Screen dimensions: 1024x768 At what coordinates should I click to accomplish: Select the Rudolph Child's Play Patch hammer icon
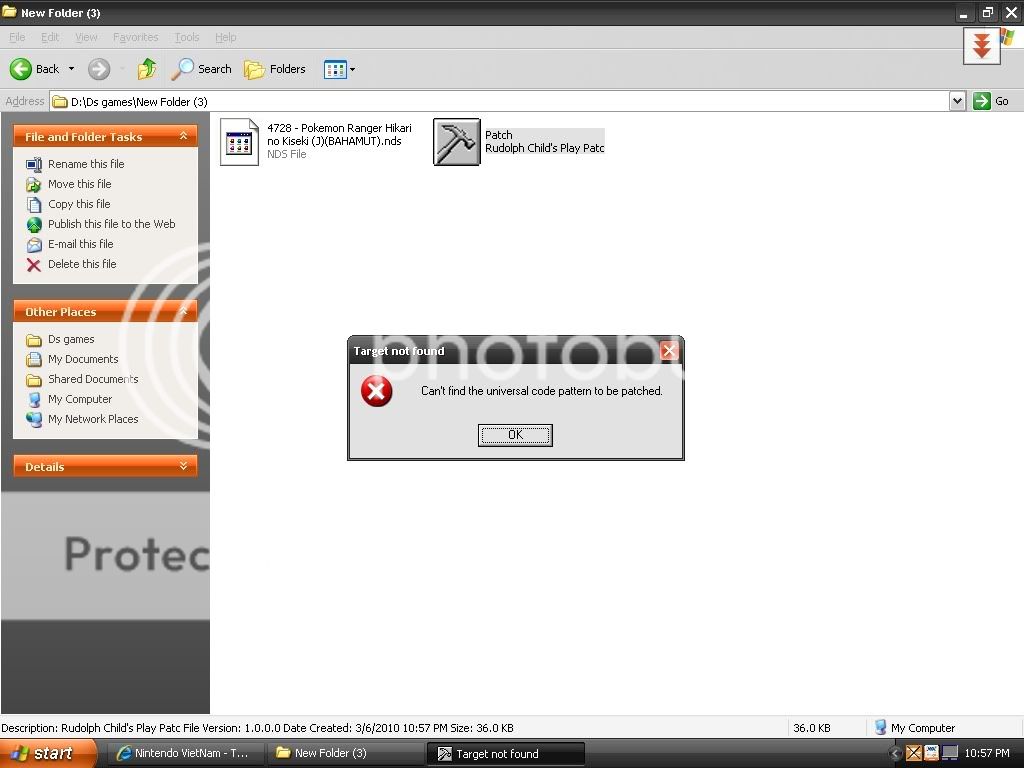[x=456, y=142]
